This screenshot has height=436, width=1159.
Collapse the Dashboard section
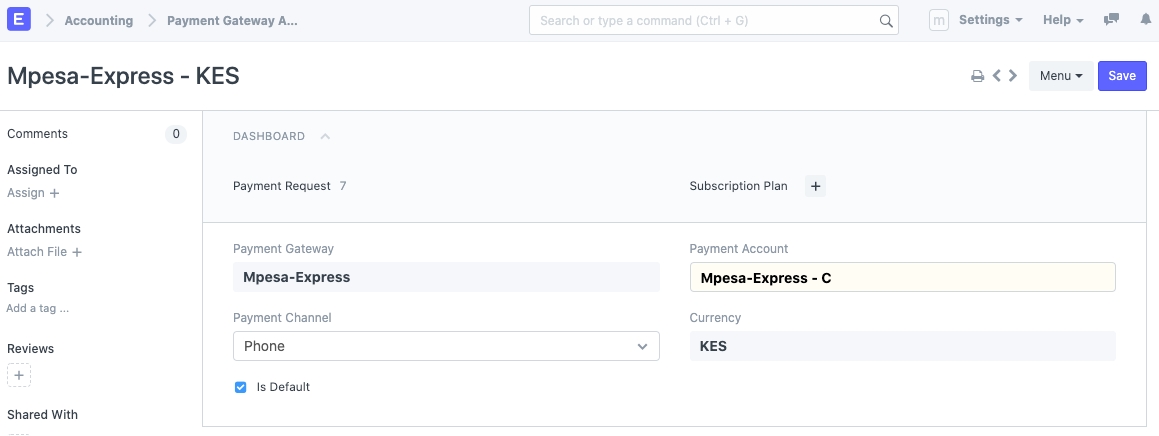325,137
